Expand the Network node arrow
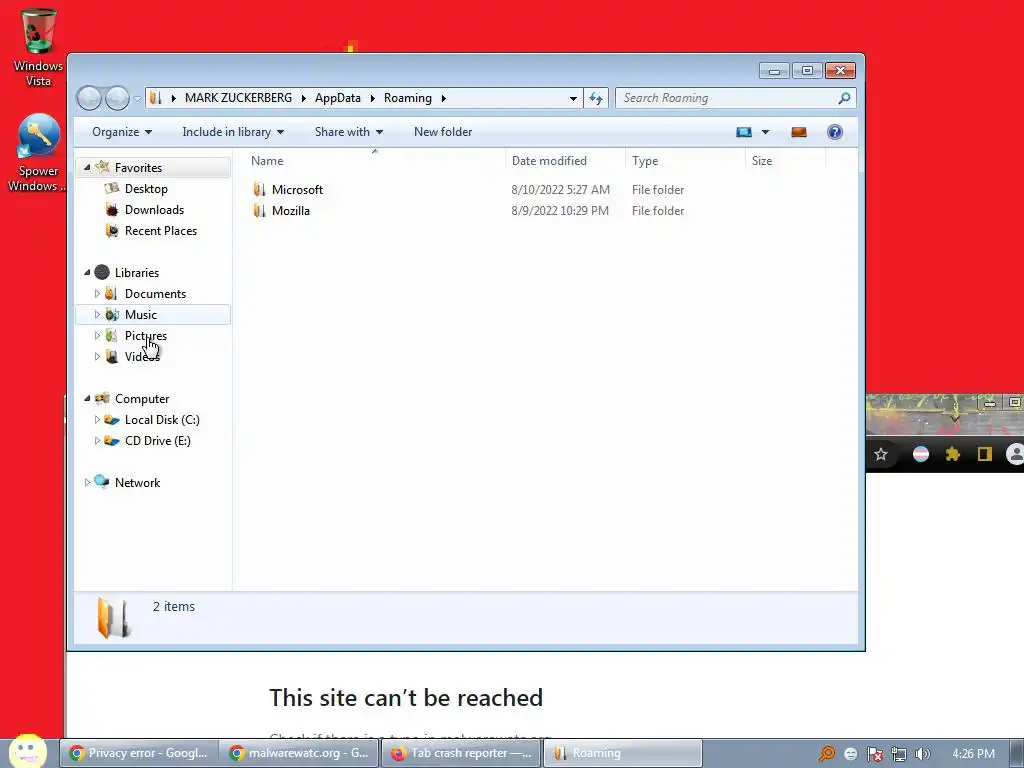1024x768 pixels. [87, 483]
